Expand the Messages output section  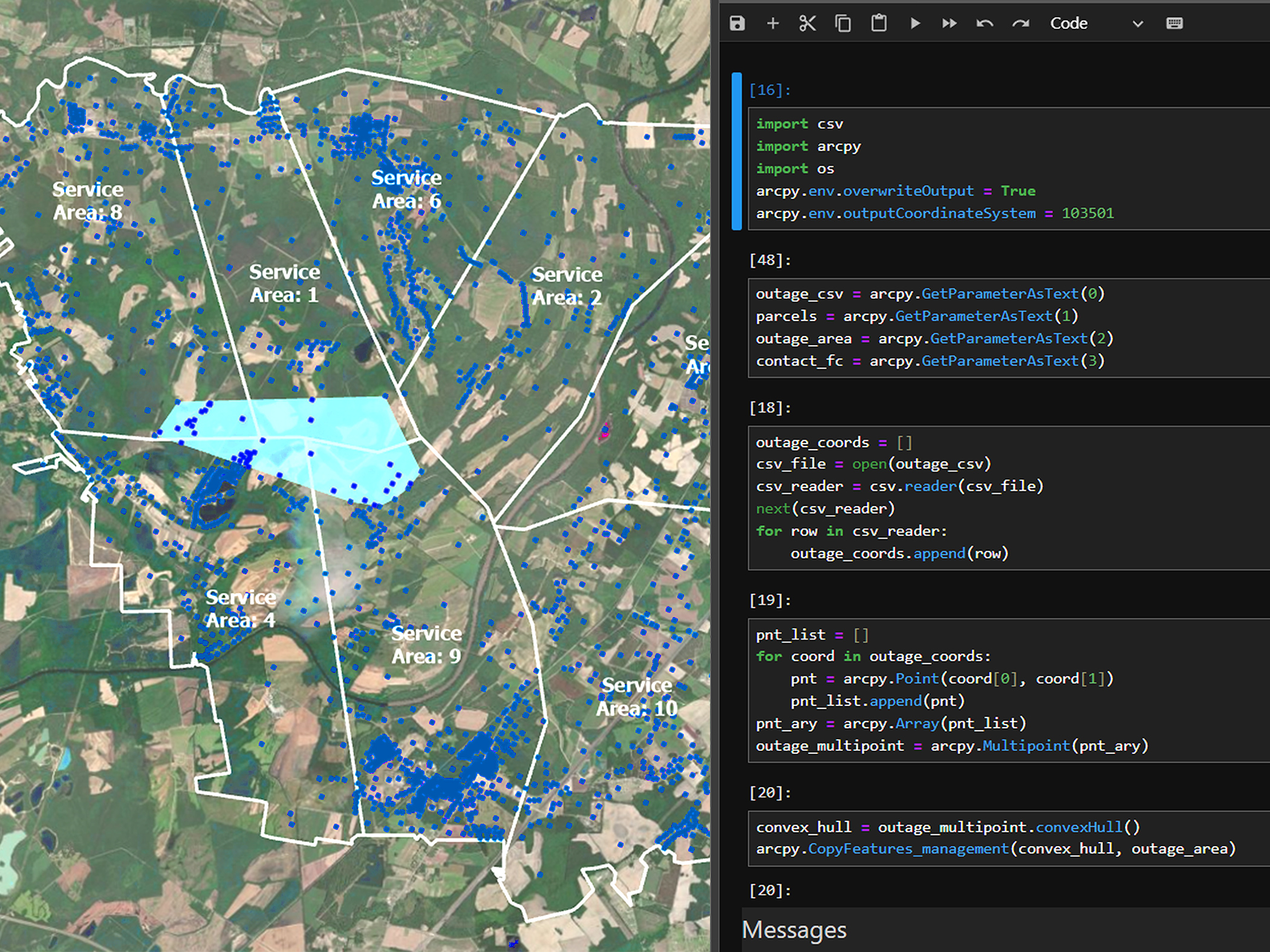pos(794,929)
